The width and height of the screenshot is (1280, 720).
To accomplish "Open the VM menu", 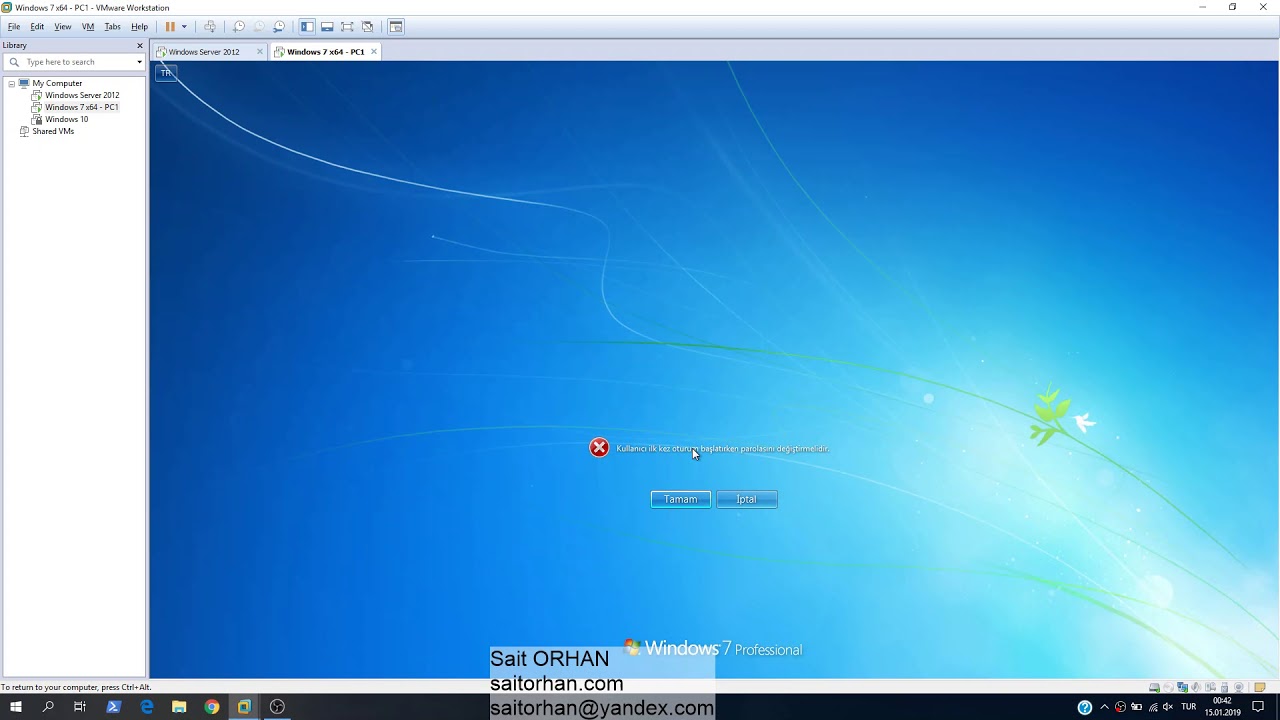I will point(88,27).
